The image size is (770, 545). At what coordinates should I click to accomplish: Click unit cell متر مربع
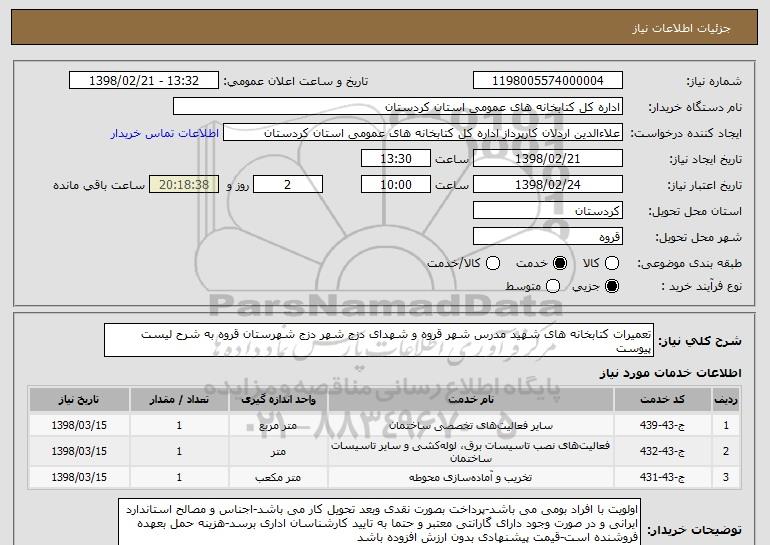click(278, 426)
